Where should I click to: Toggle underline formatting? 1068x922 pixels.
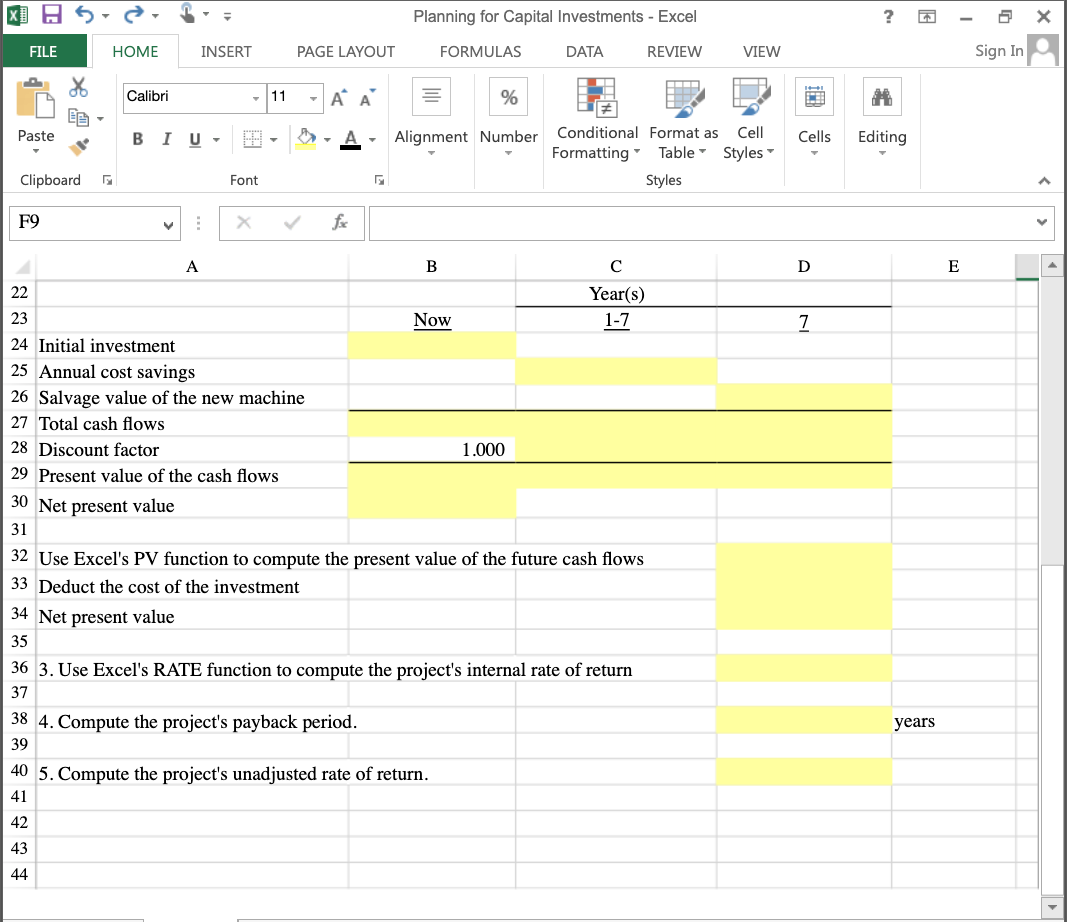[192, 139]
